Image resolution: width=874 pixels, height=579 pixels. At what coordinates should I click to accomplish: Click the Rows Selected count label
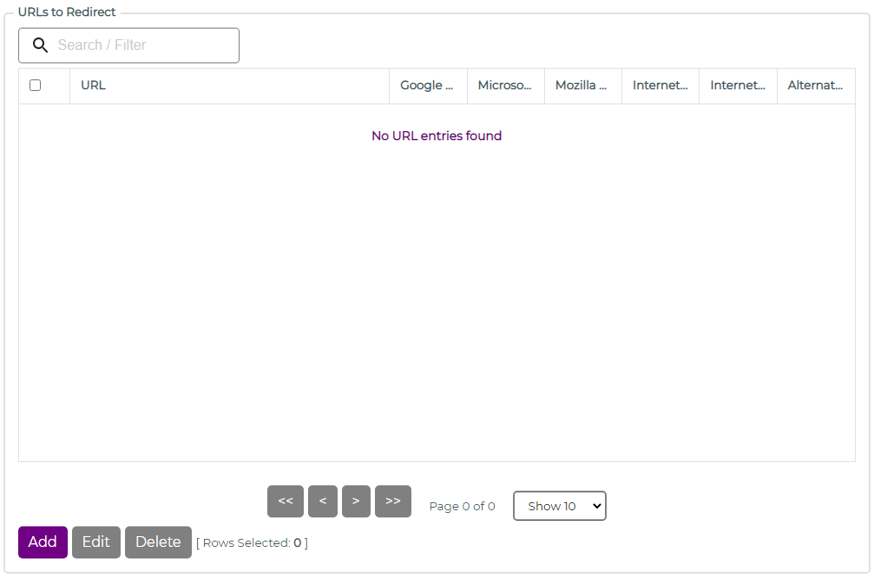(x=250, y=542)
